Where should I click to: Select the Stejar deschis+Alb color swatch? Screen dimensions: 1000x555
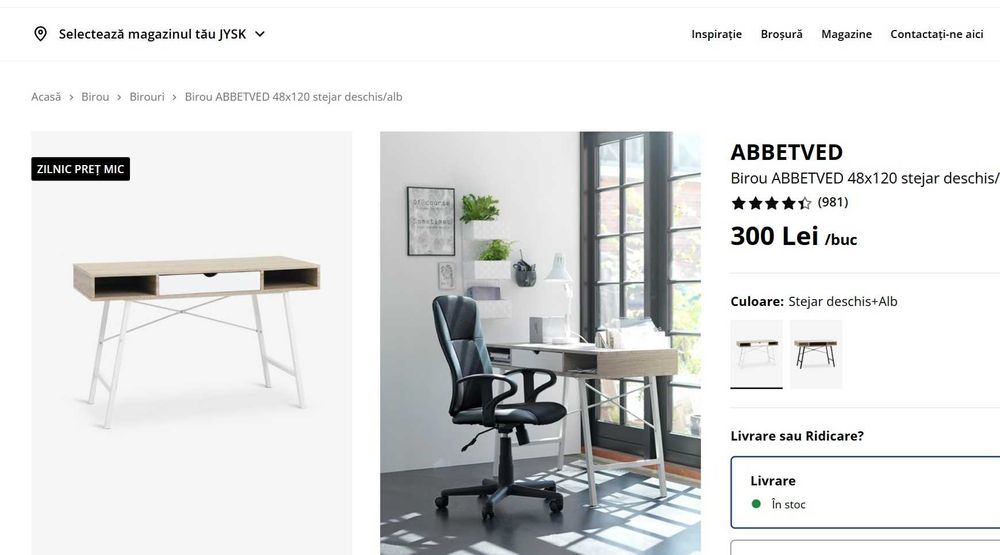pos(756,354)
